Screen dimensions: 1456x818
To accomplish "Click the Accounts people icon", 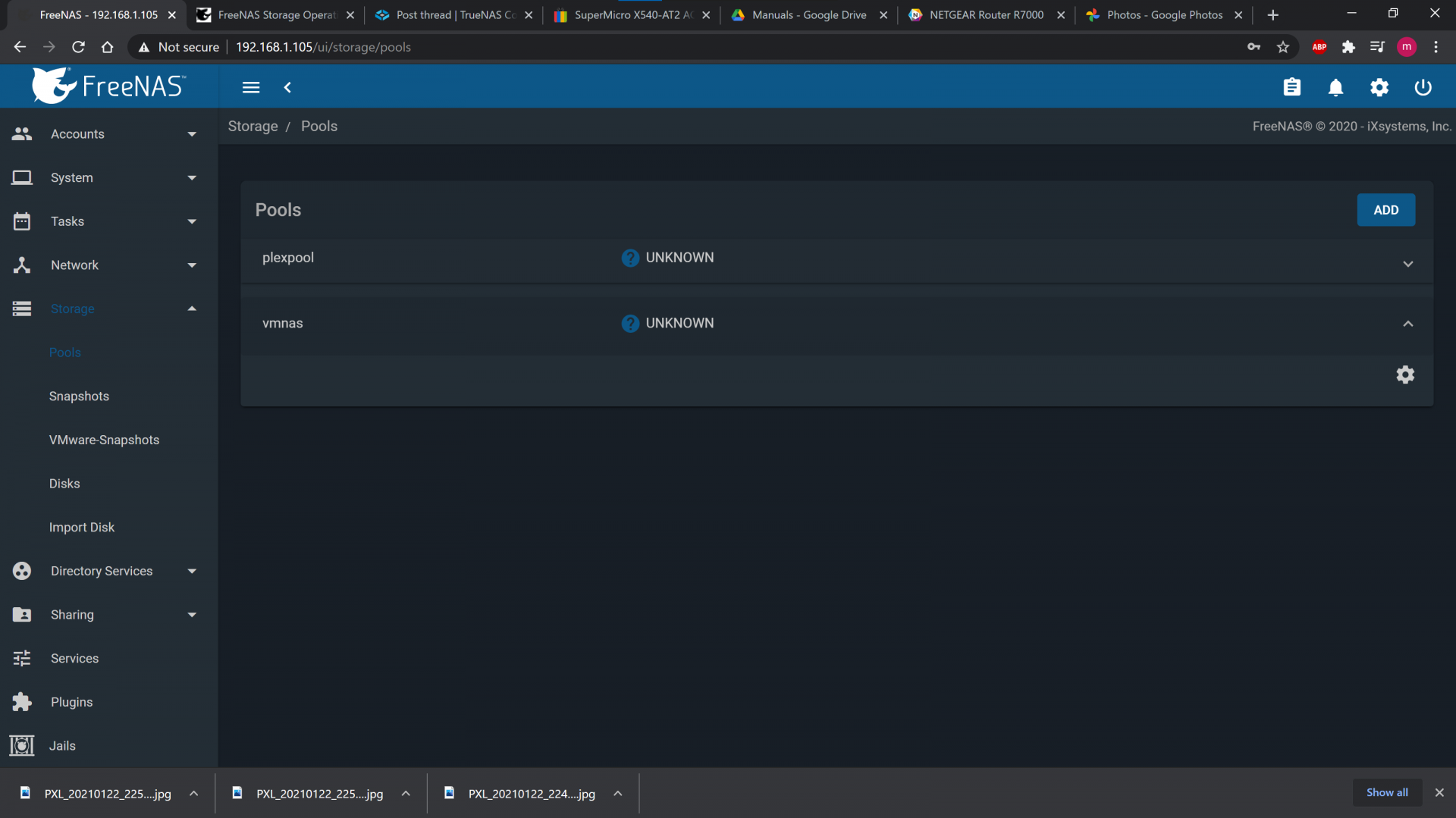I will pos(22,134).
